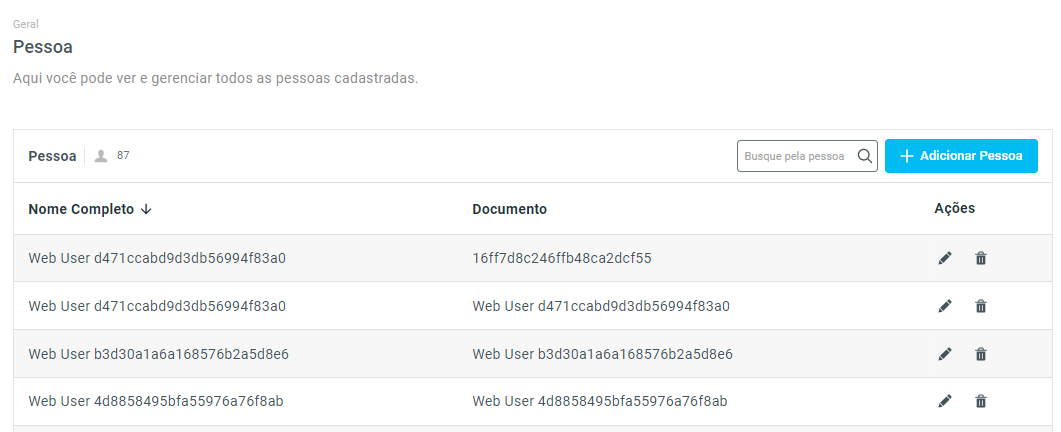Sort by the Nome Completo column header
The width and height of the screenshot is (1061, 432).
[81, 209]
